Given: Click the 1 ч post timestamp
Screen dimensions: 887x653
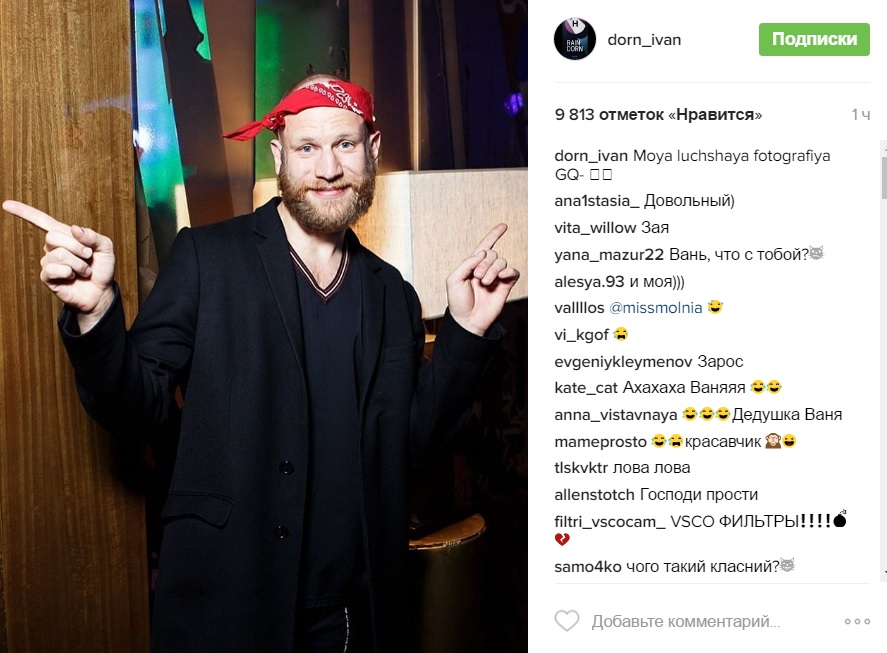Looking at the screenshot, I should pos(860,115).
